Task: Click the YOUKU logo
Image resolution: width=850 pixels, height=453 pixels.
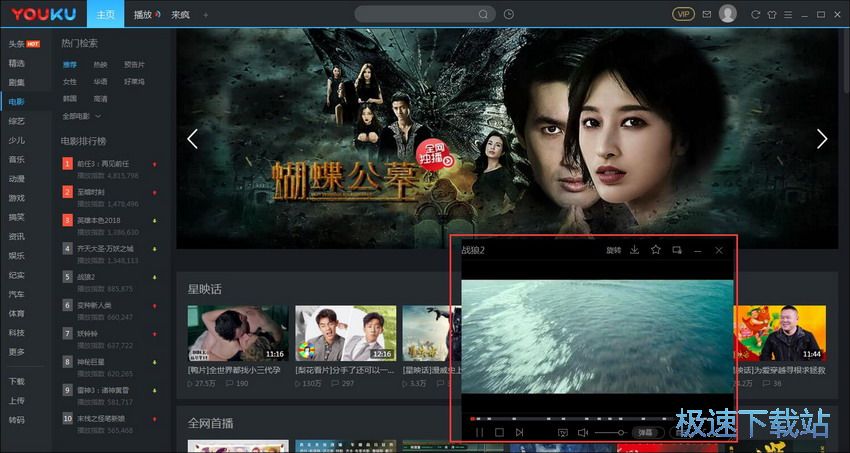Action: click(x=43, y=15)
